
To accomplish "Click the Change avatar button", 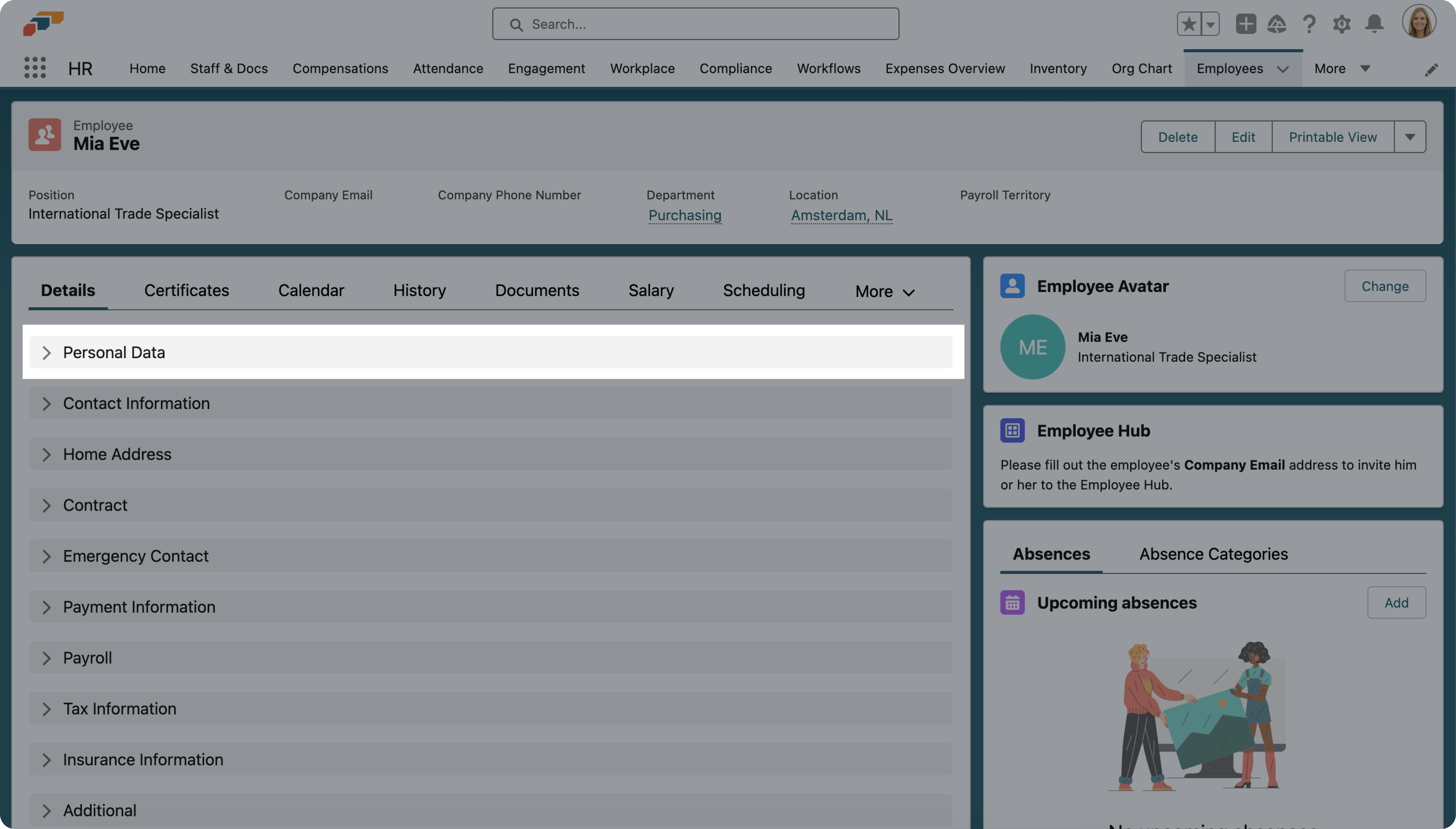I will (1385, 286).
